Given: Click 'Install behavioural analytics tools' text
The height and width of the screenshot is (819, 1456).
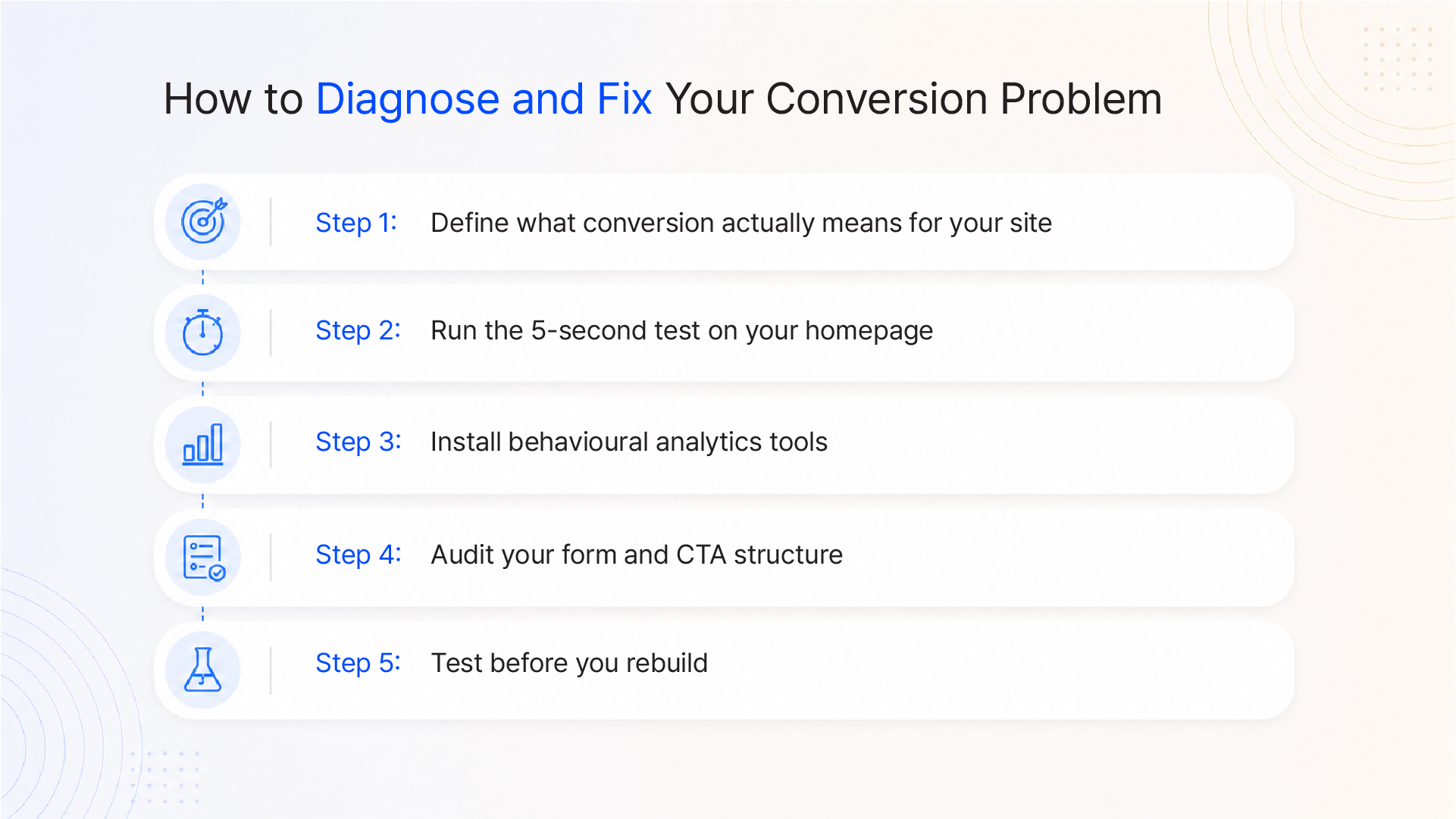Looking at the screenshot, I should tap(629, 442).
